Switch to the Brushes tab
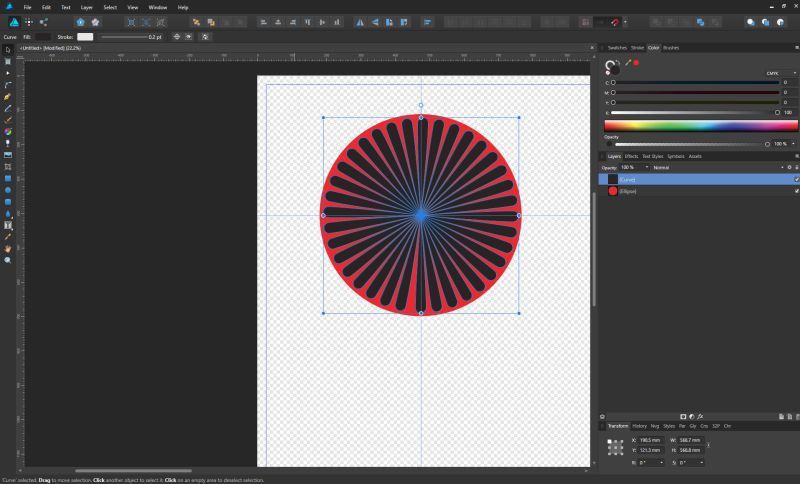Viewport: 800px width, 484px height. click(x=671, y=48)
